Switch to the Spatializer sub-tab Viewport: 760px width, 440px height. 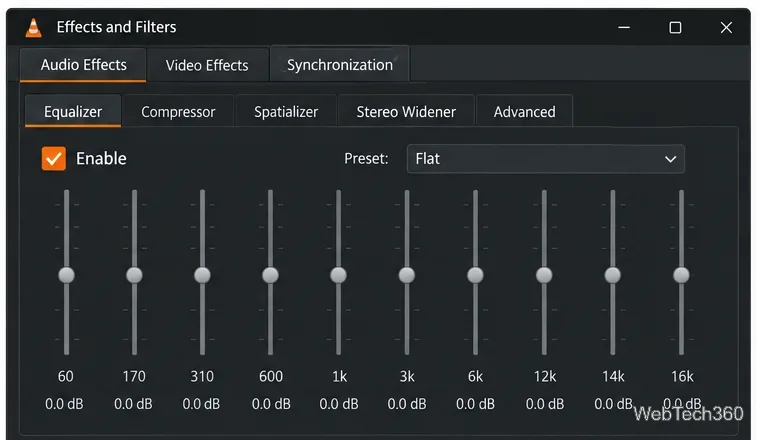click(286, 112)
